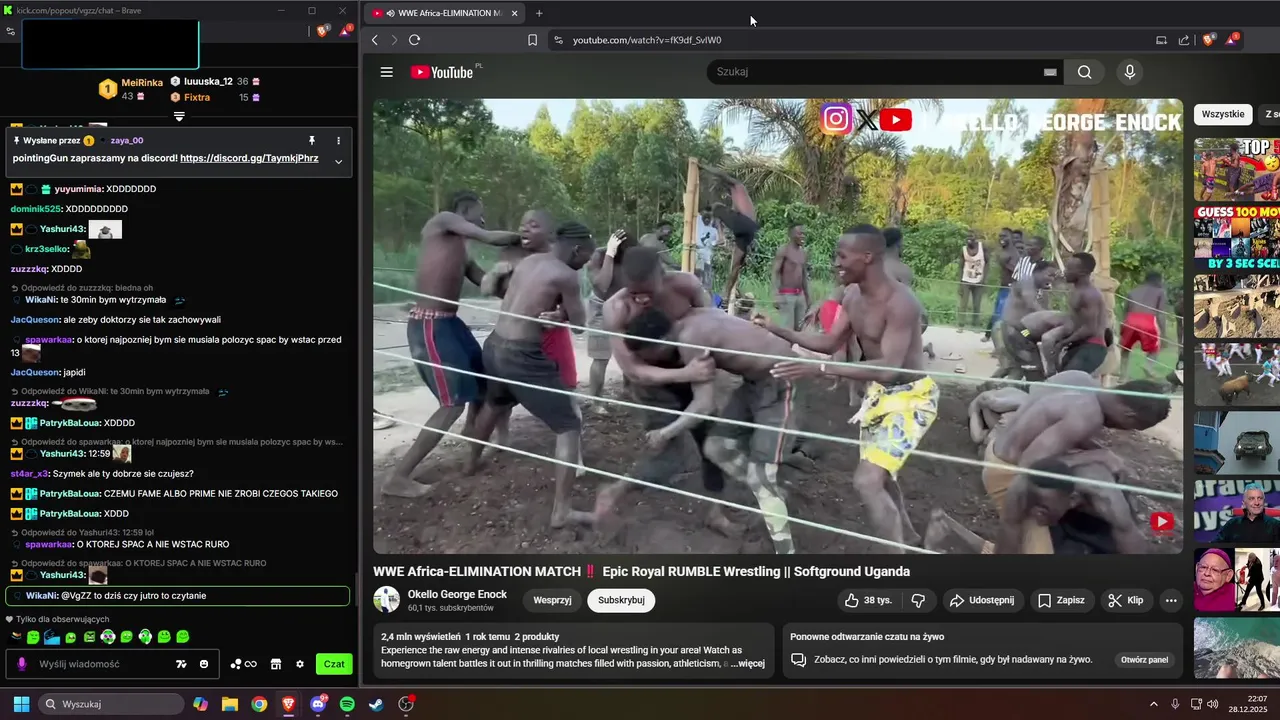Send message with green Czat button

point(334,664)
